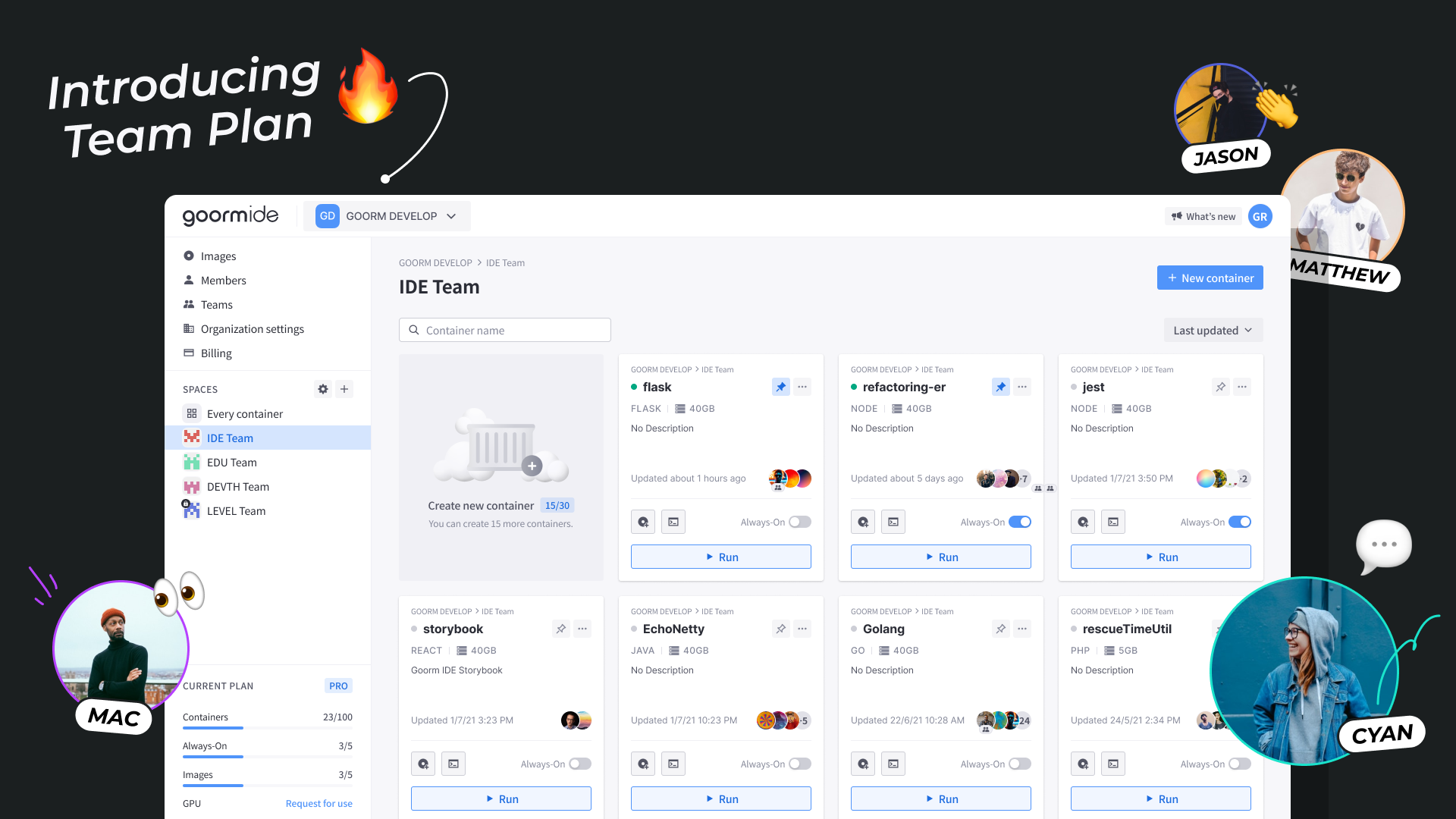Add a new space with plus icon
Screen dimensions: 1456x819
pos(344,389)
